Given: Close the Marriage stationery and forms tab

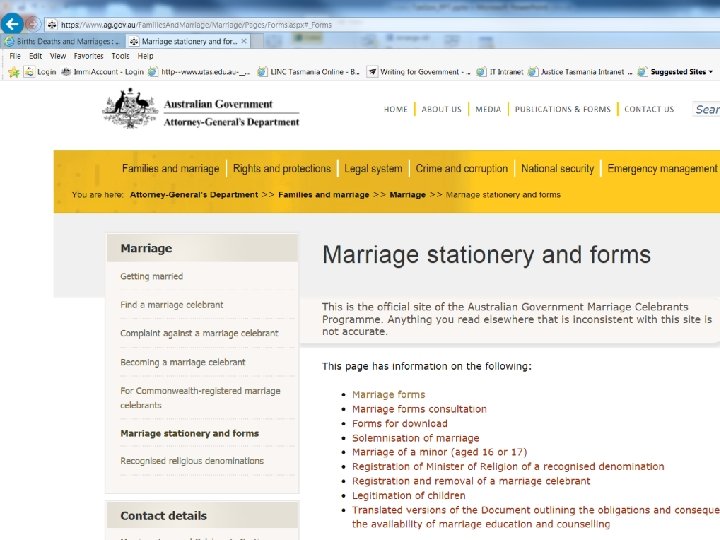Looking at the screenshot, I should click(x=244, y=41).
